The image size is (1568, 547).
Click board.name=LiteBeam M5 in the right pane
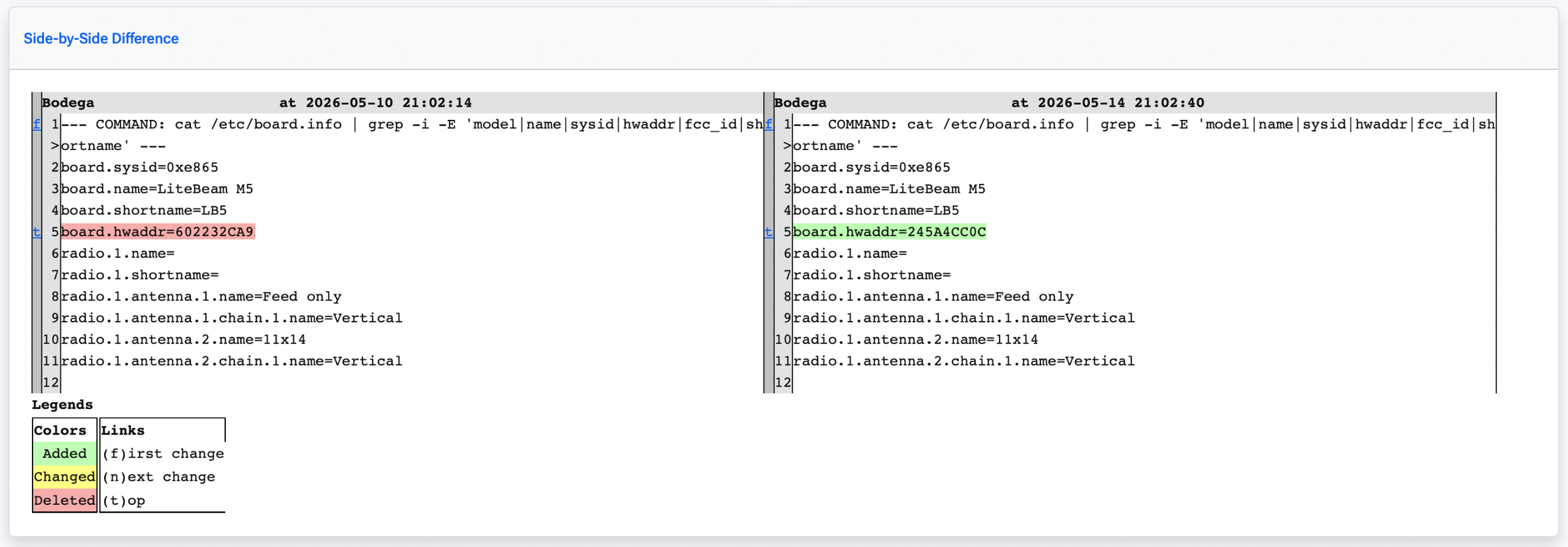(x=889, y=189)
